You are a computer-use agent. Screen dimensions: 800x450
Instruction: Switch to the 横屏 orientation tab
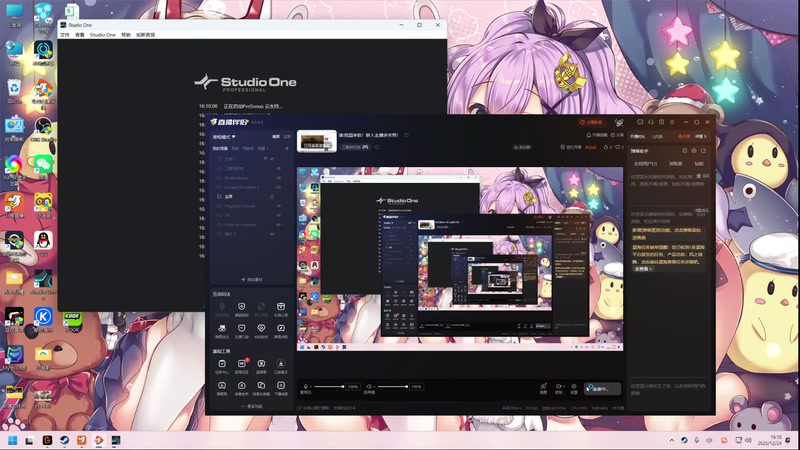click(276, 137)
